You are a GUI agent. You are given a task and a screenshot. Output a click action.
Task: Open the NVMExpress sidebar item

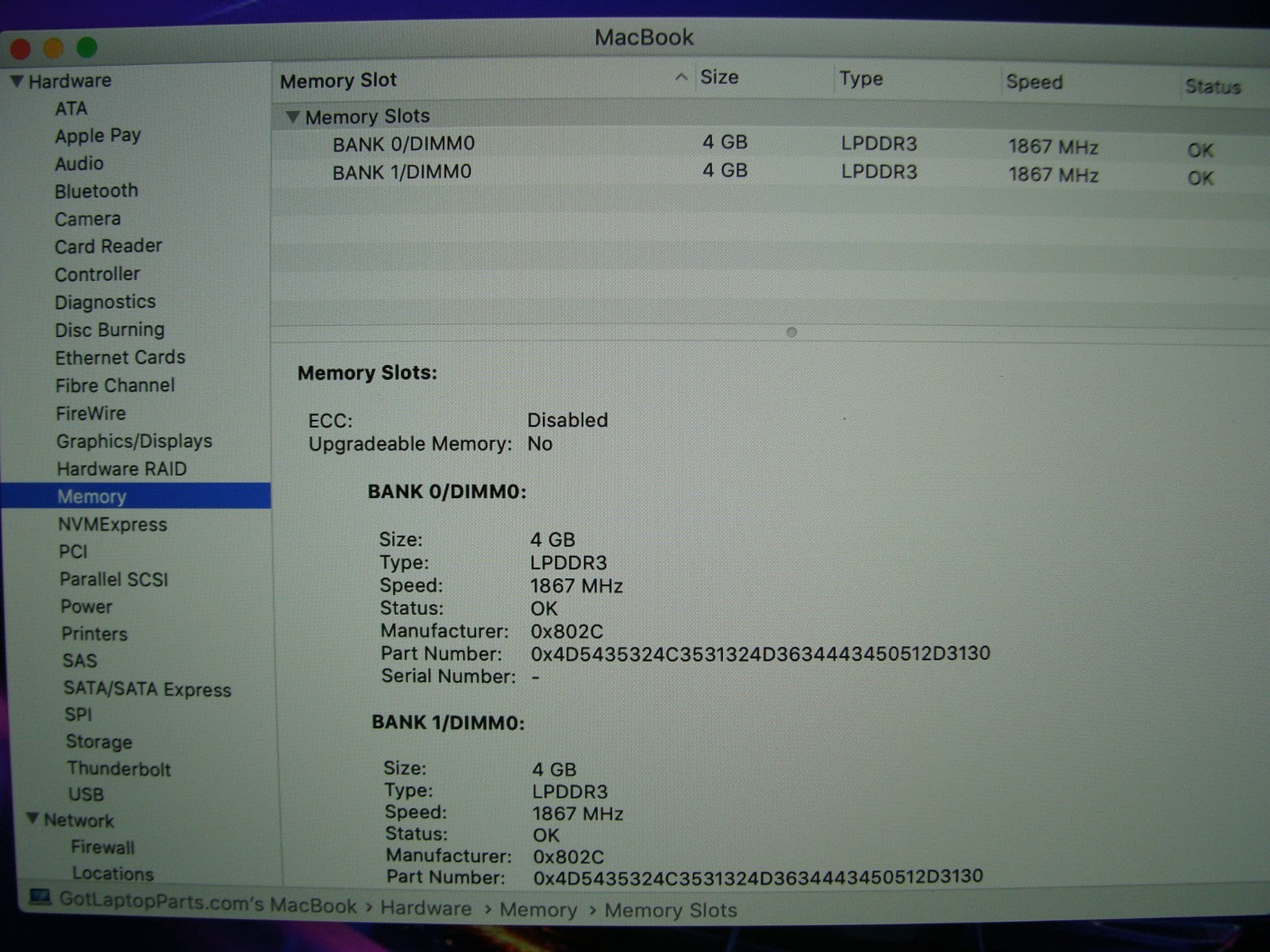click(112, 524)
